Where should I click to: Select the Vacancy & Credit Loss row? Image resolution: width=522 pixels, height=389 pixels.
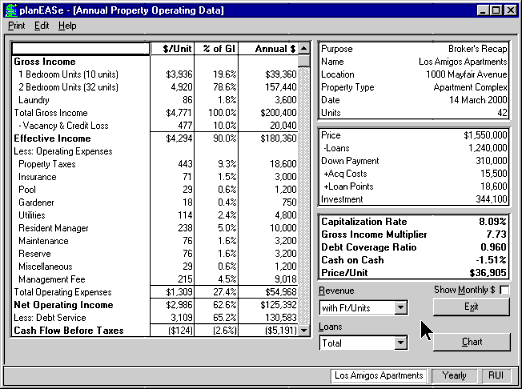coord(155,125)
